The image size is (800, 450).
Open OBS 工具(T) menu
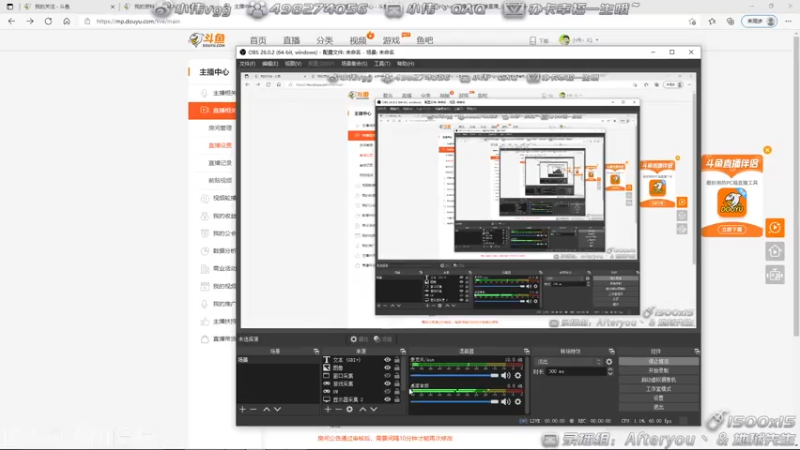click(x=382, y=64)
